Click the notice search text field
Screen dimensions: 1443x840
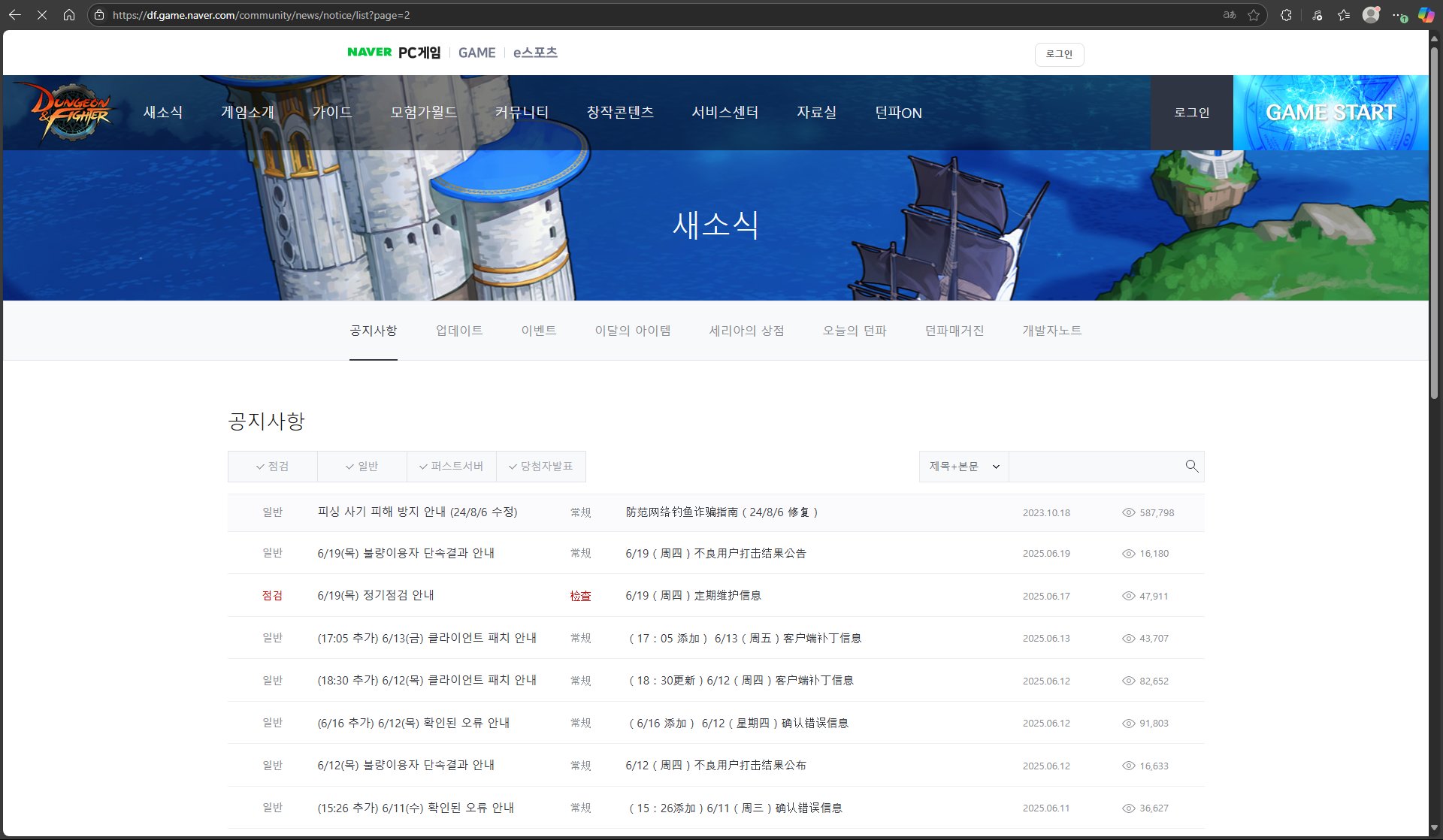tap(1096, 466)
